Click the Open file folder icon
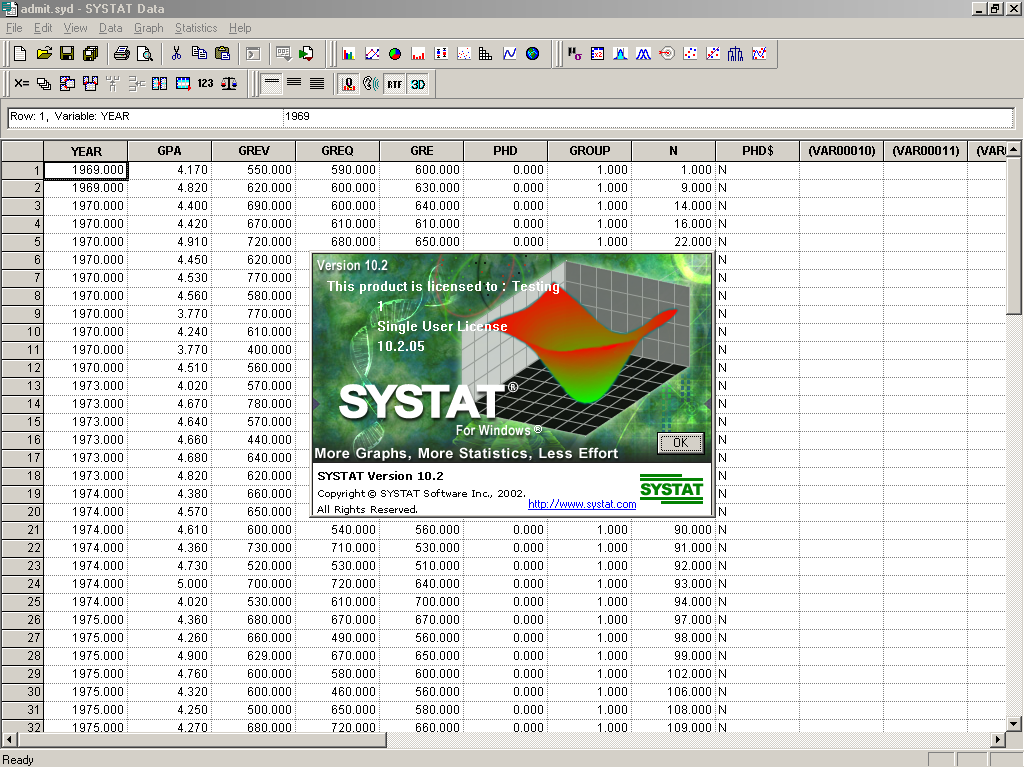The image size is (1024, 768). click(44, 53)
